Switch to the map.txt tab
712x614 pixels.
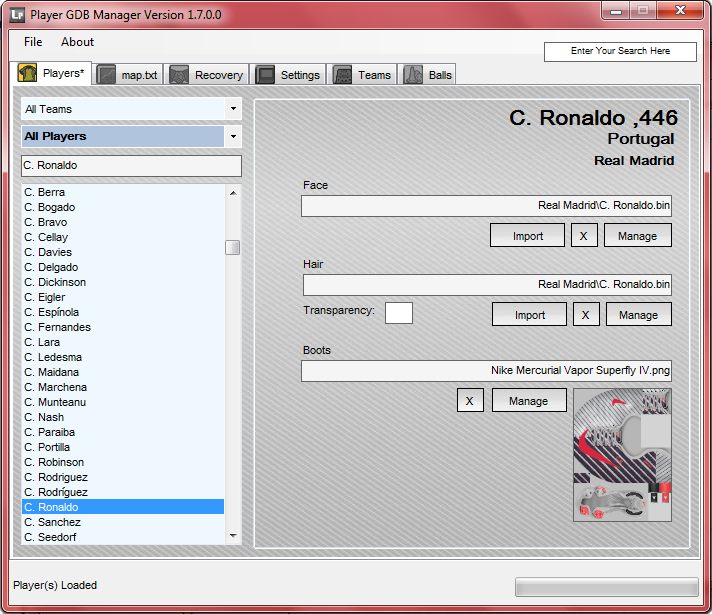point(129,75)
